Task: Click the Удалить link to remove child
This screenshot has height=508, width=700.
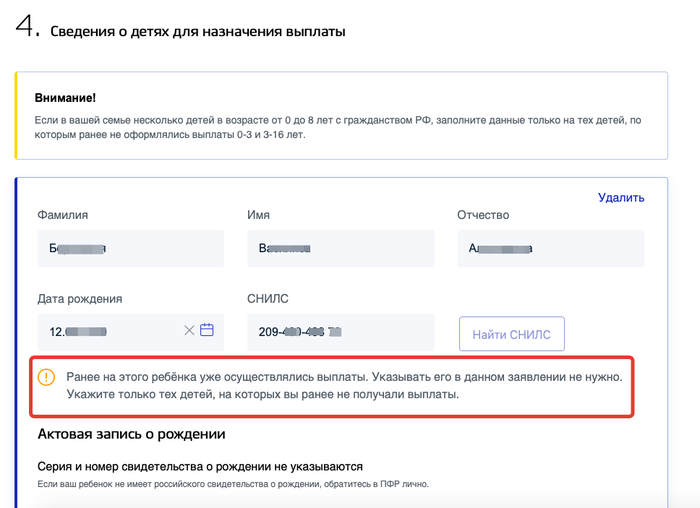Action: tap(621, 198)
